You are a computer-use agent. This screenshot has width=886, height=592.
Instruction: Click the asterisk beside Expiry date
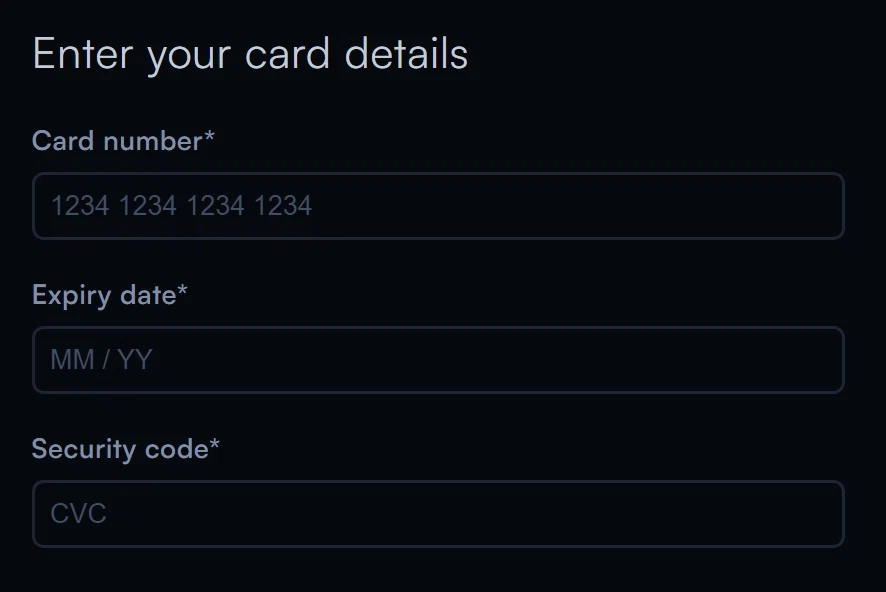pyautogui.click(x=182, y=292)
